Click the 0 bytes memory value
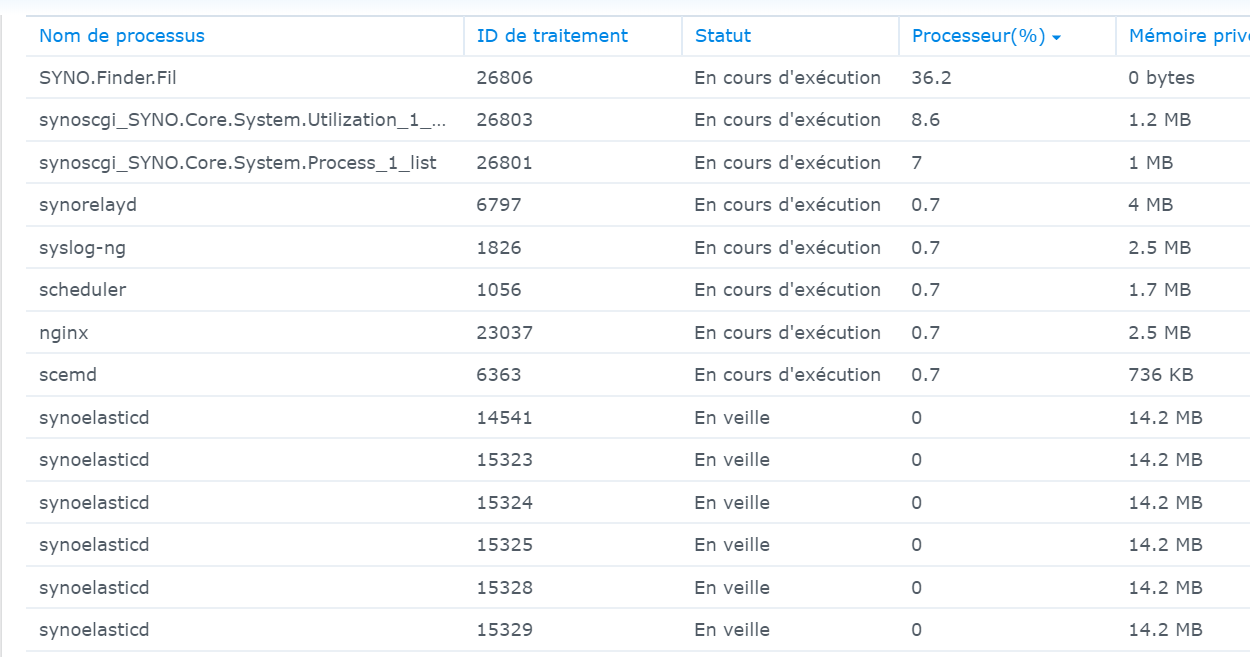 pyautogui.click(x=1161, y=78)
